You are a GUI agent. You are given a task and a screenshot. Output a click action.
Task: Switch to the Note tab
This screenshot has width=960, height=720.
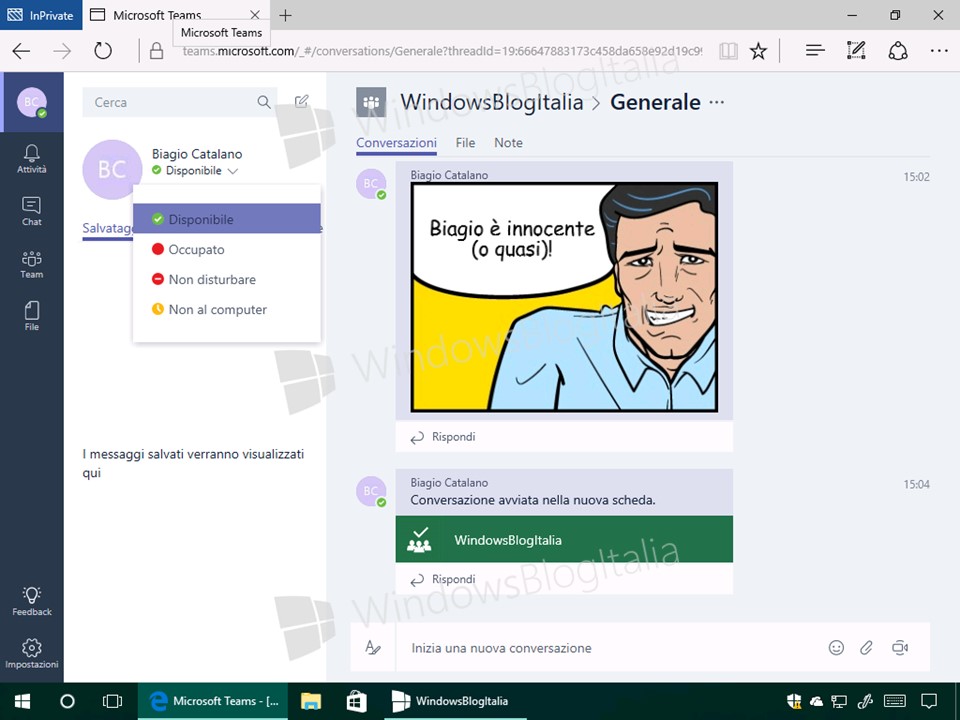pos(508,143)
